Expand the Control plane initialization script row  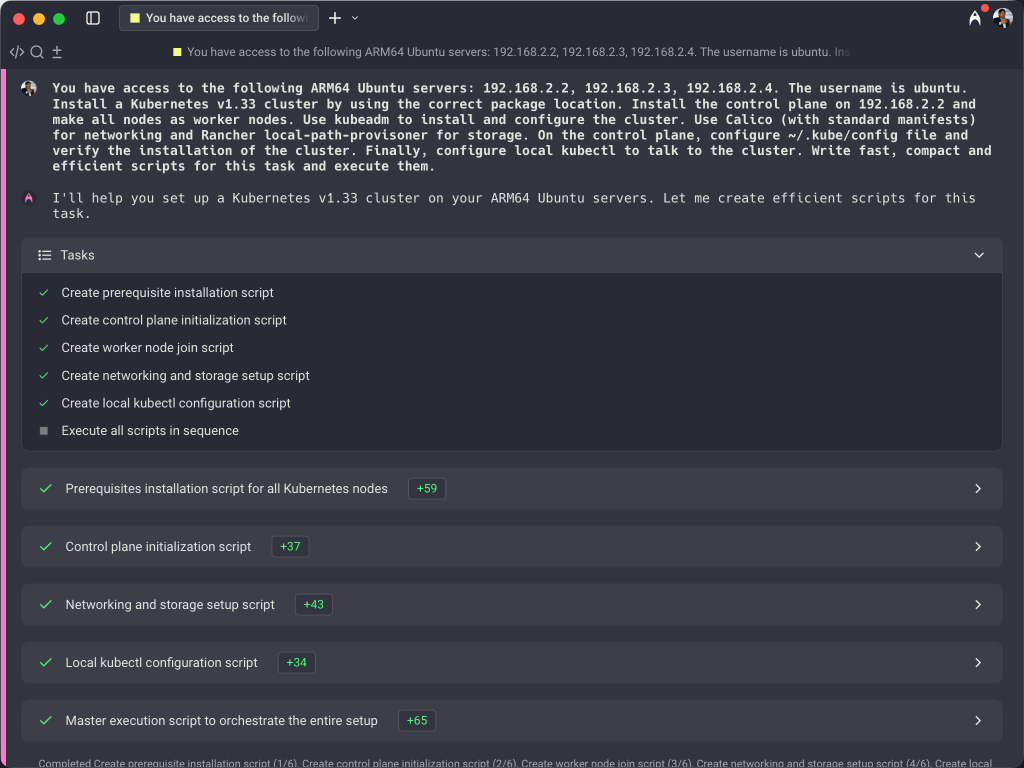pyautogui.click(x=978, y=547)
